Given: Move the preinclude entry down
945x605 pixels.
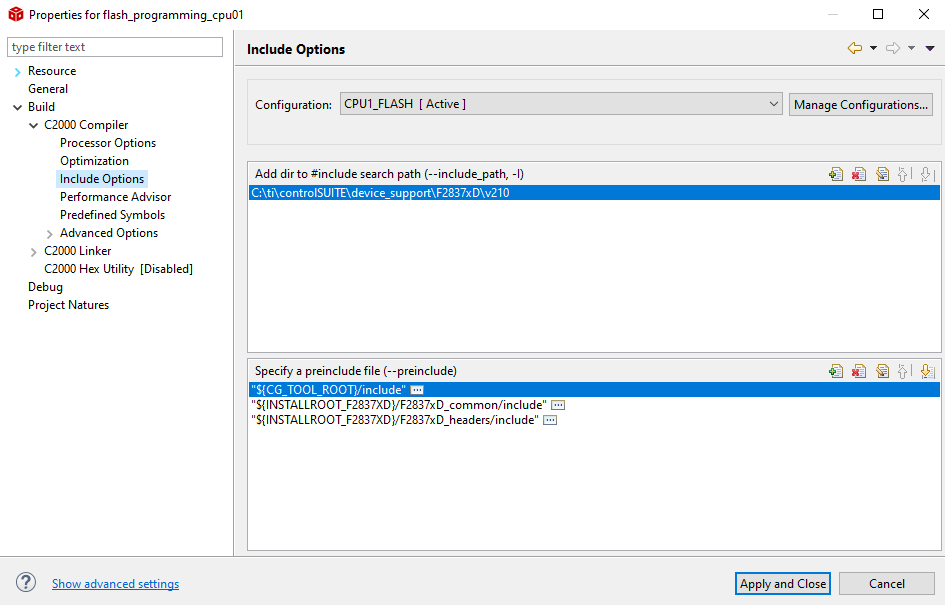Looking at the screenshot, I should [x=929, y=370].
